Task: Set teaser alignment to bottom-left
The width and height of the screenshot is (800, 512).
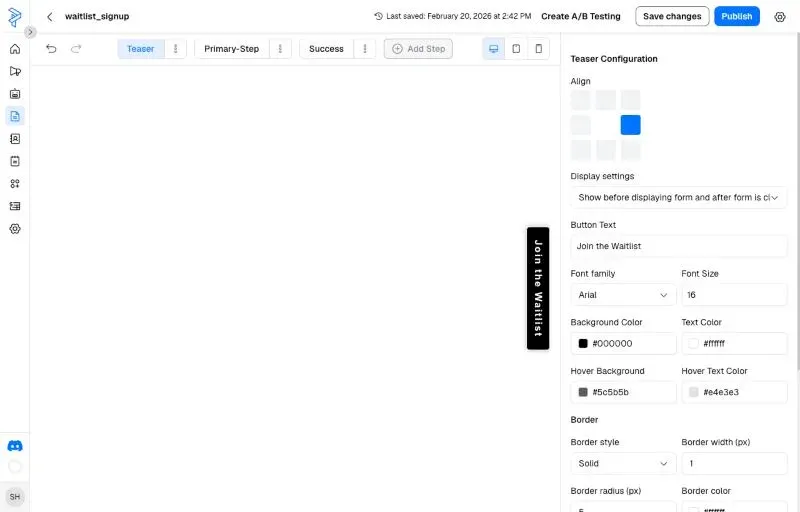Action: [x=581, y=150]
